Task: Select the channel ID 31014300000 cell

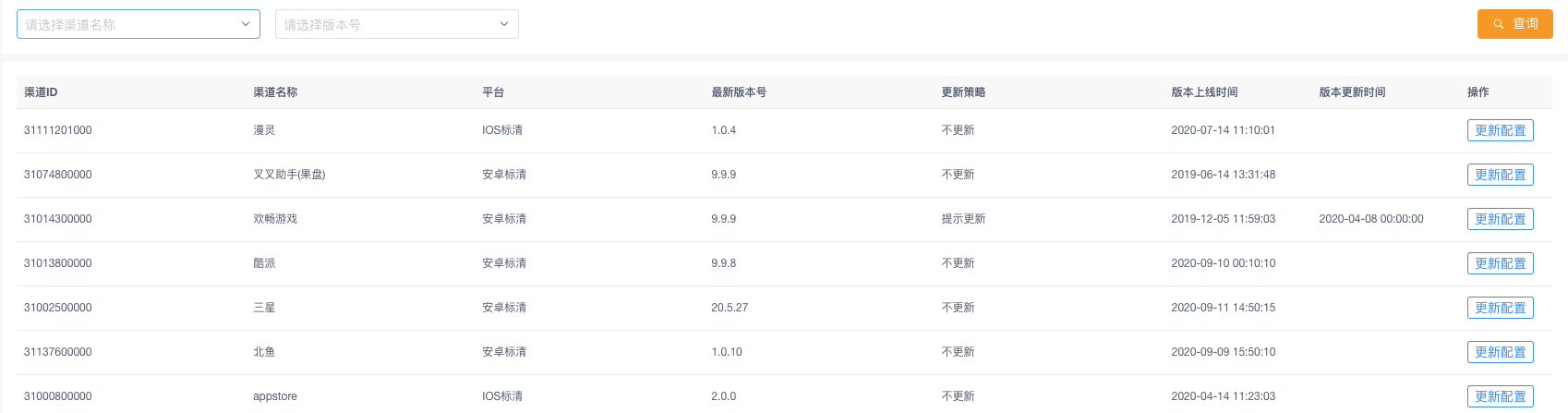Action: 57,219
